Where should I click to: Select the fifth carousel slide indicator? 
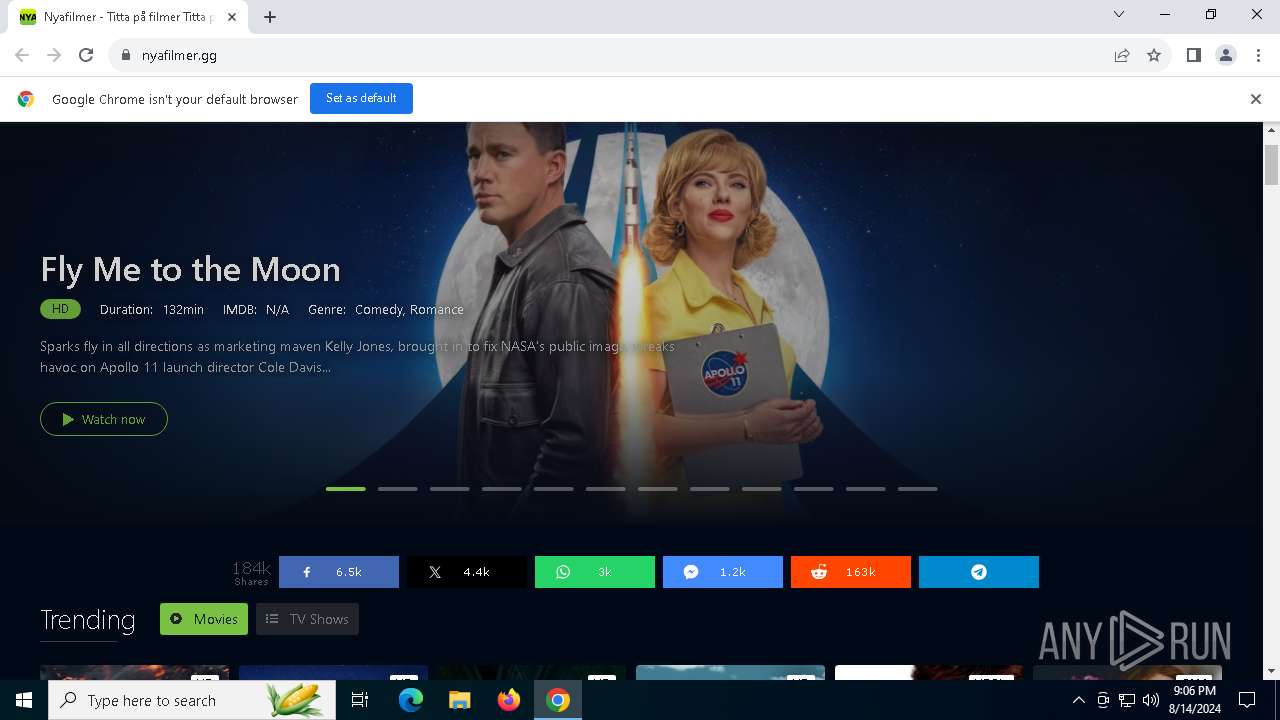[554, 489]
